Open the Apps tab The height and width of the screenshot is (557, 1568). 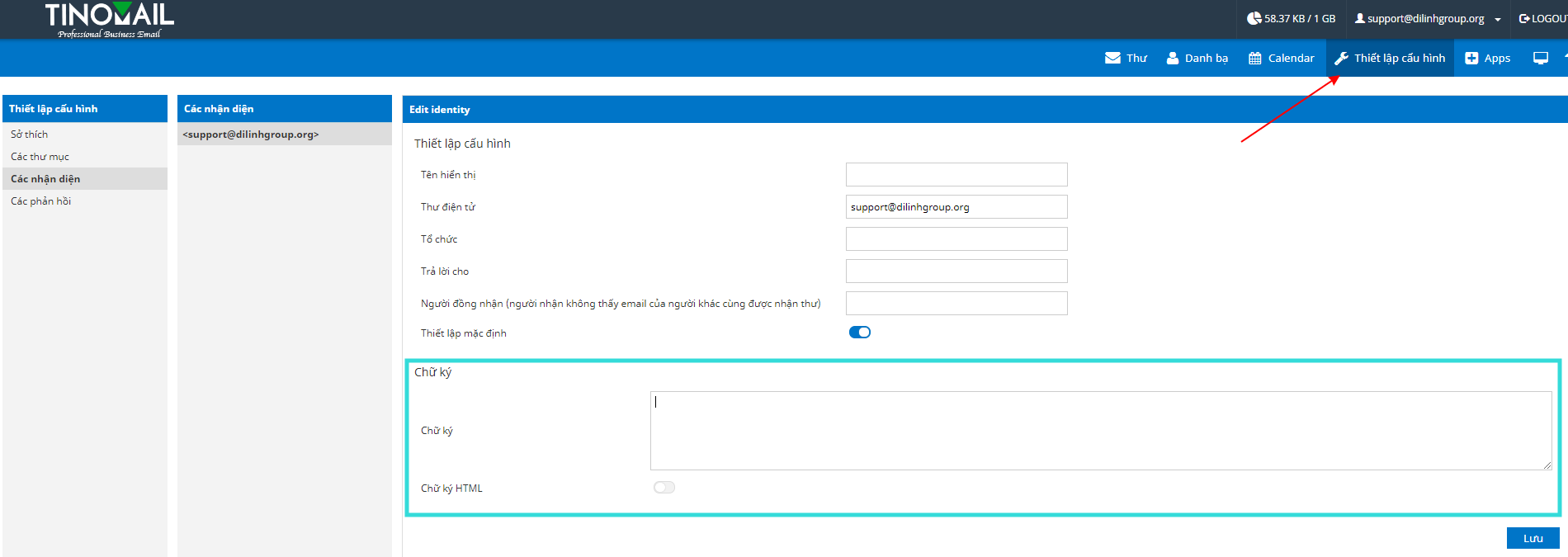coord(1487,58)
